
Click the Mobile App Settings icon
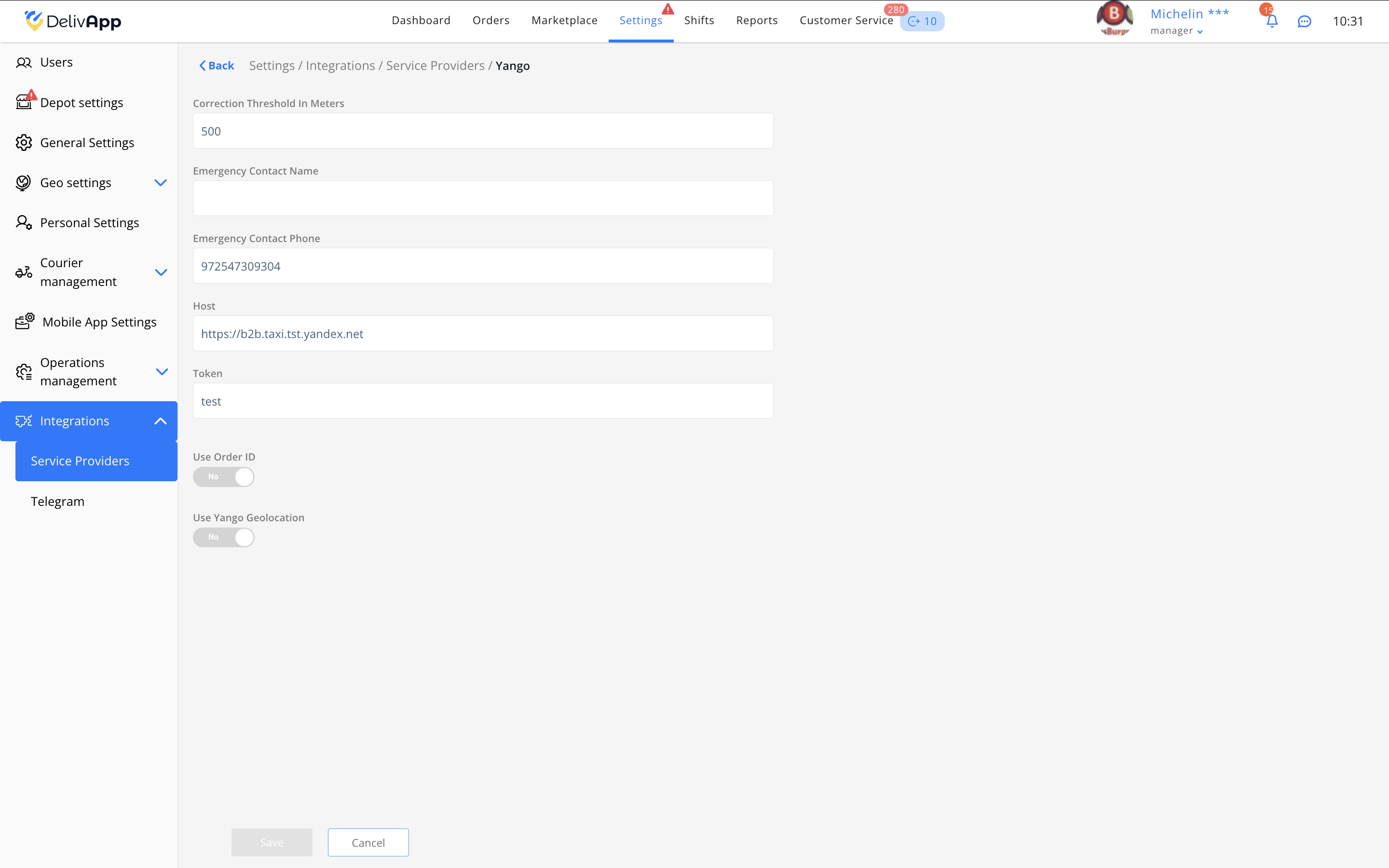(25, 322)
